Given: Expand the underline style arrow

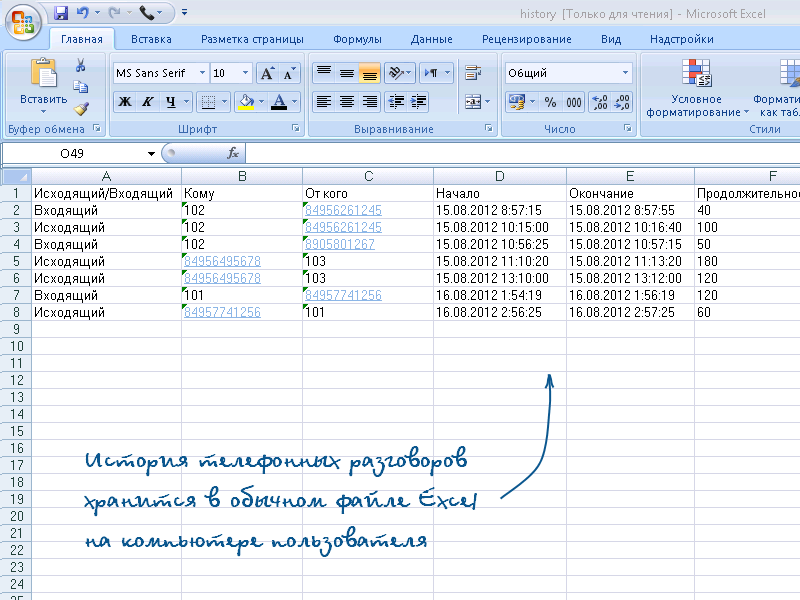Looking at the screenshot, I should 187,102.
